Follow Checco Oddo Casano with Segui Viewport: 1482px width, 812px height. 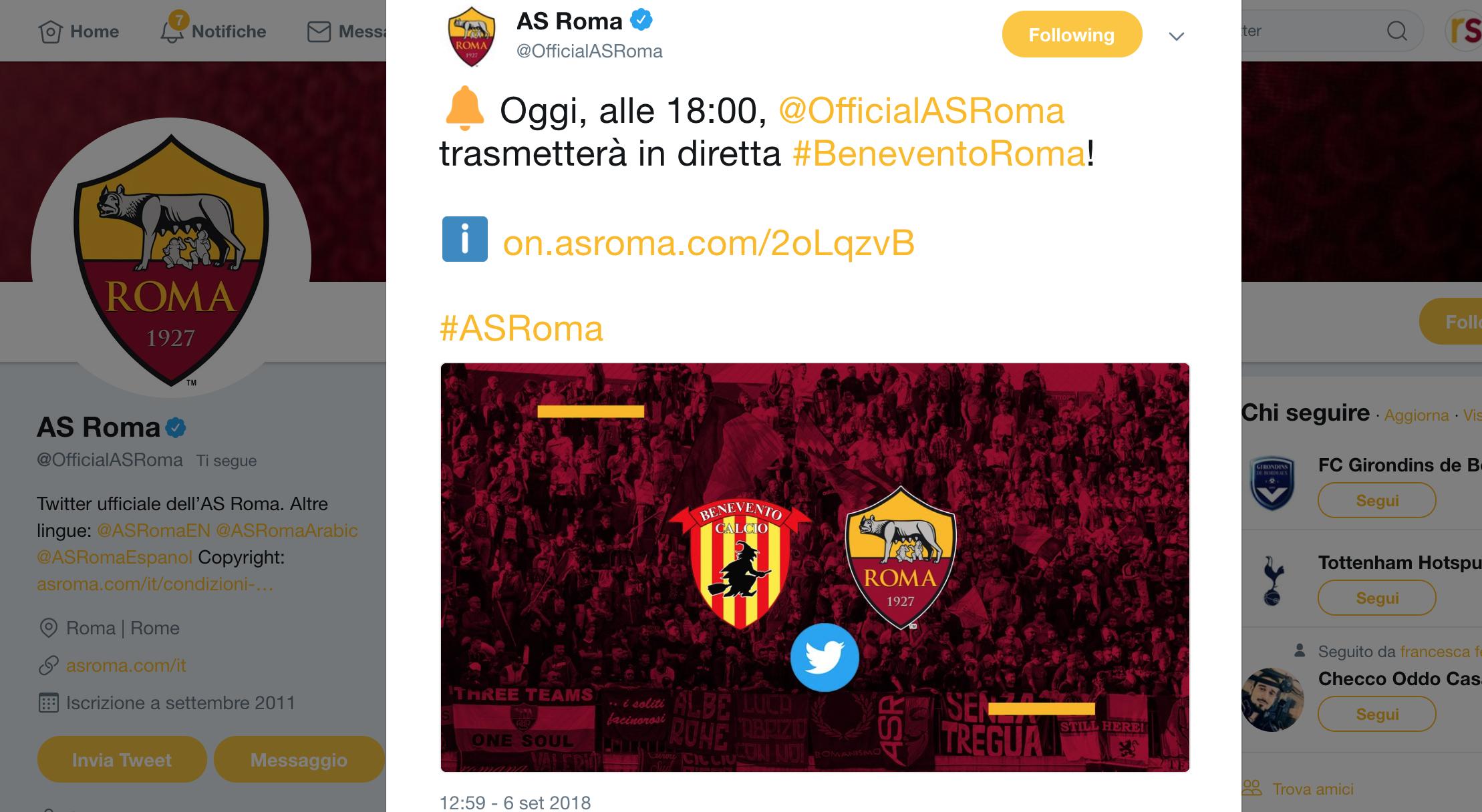coord(1376,714)
